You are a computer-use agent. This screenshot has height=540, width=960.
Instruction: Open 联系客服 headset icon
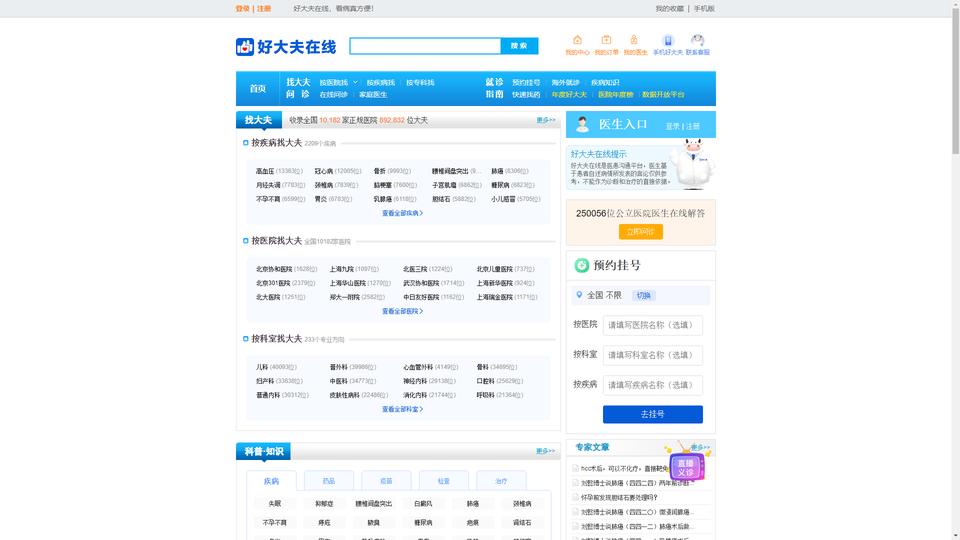[697, 40]
